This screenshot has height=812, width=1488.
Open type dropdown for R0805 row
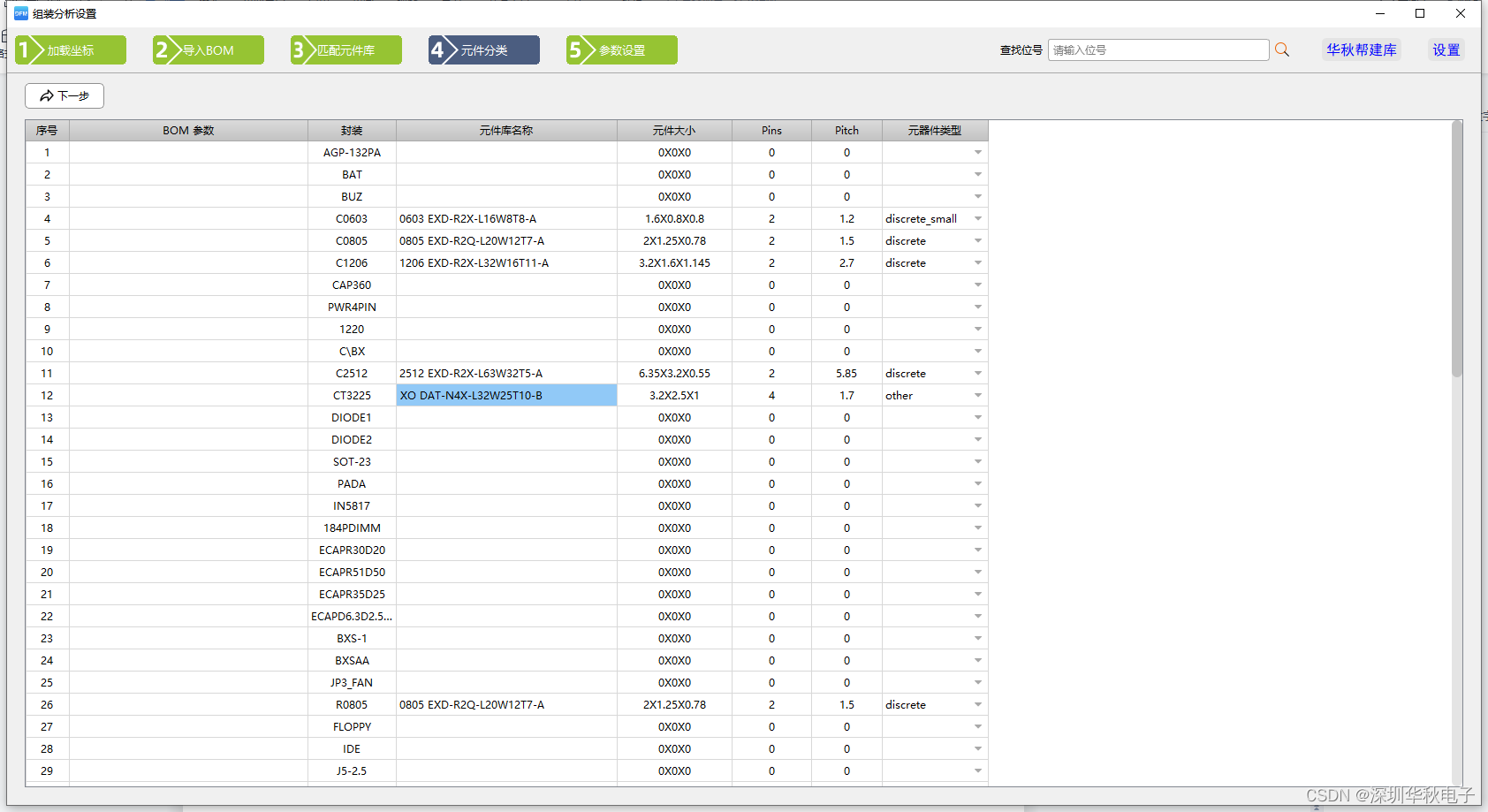[x=978, y=705]
